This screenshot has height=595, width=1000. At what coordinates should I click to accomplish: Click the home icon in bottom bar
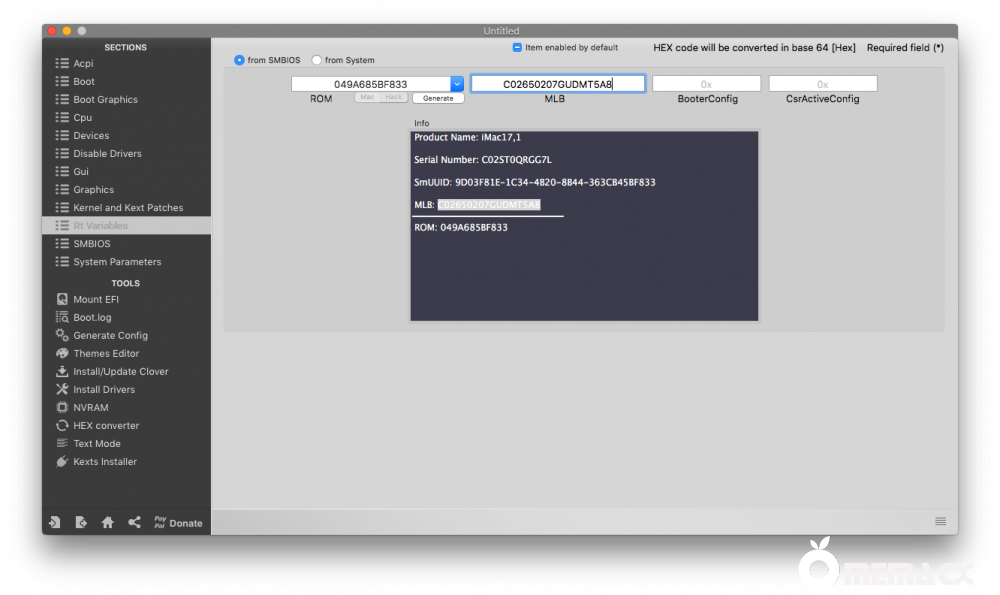pyautogui.click(x=107, y=522)
